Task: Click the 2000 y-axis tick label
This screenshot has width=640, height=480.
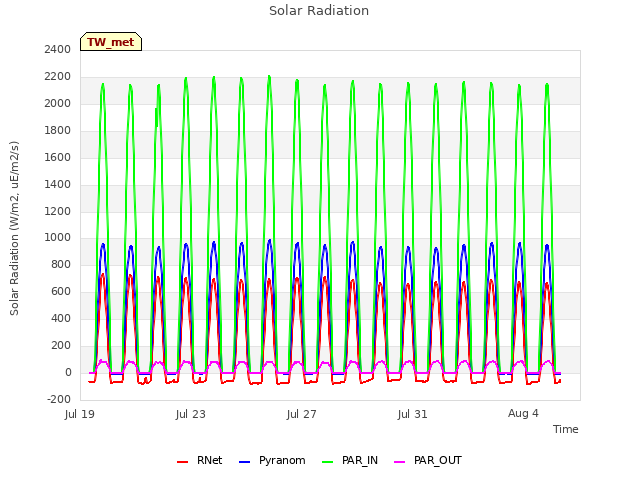Action: pyautogui.click(x=58, y=103)
